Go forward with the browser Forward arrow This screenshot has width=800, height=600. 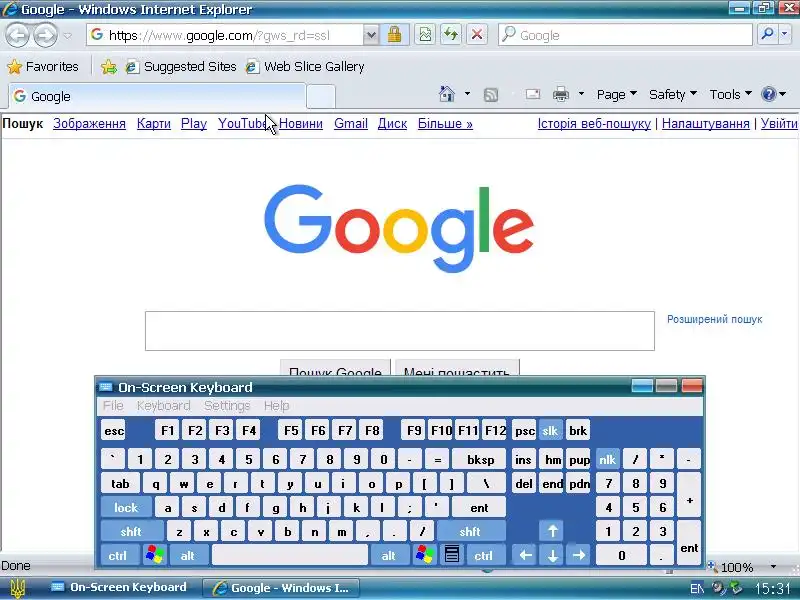click(x=45, y=35)
